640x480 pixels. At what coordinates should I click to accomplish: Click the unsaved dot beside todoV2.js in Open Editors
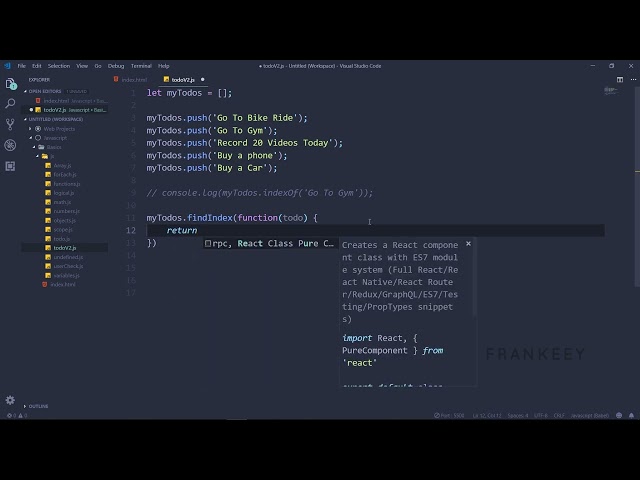point(31,110)
